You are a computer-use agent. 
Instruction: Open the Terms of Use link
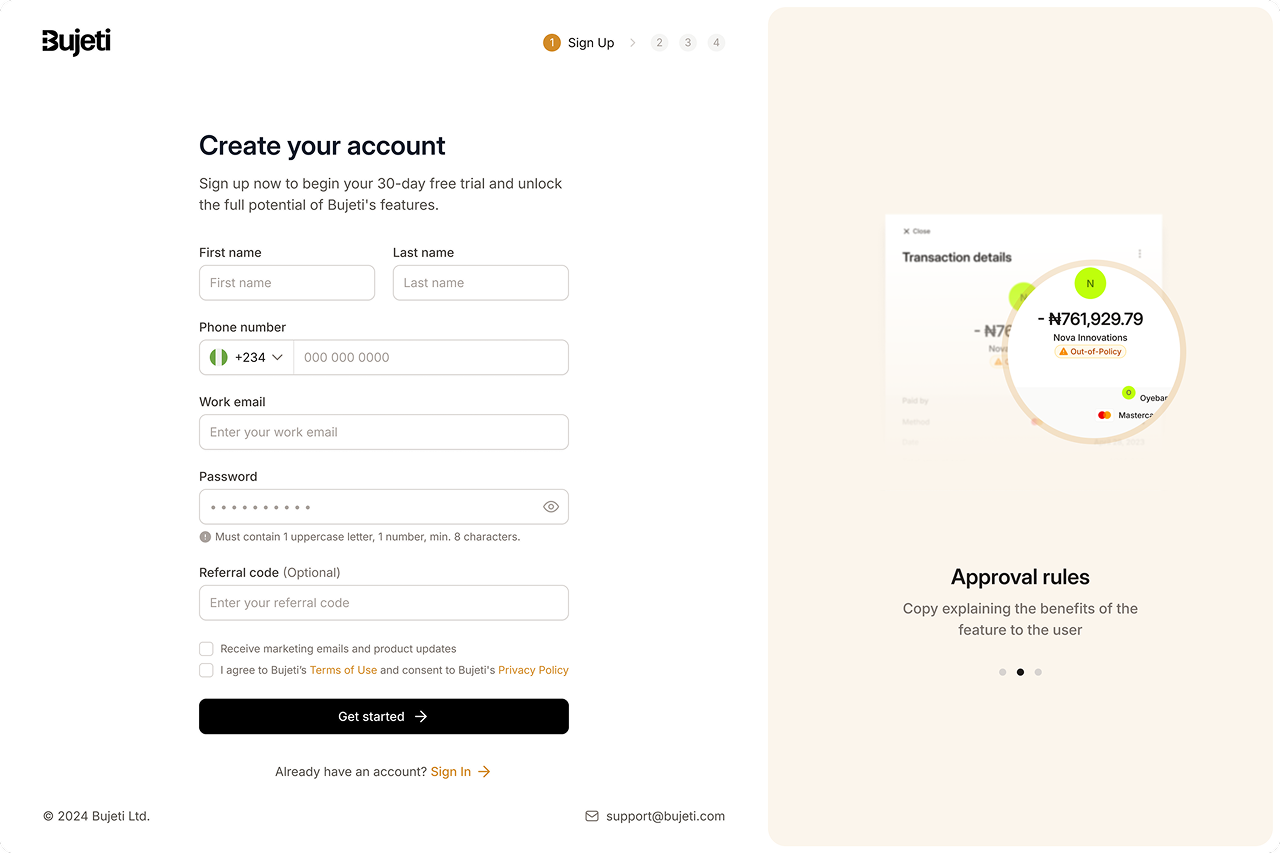343,670
